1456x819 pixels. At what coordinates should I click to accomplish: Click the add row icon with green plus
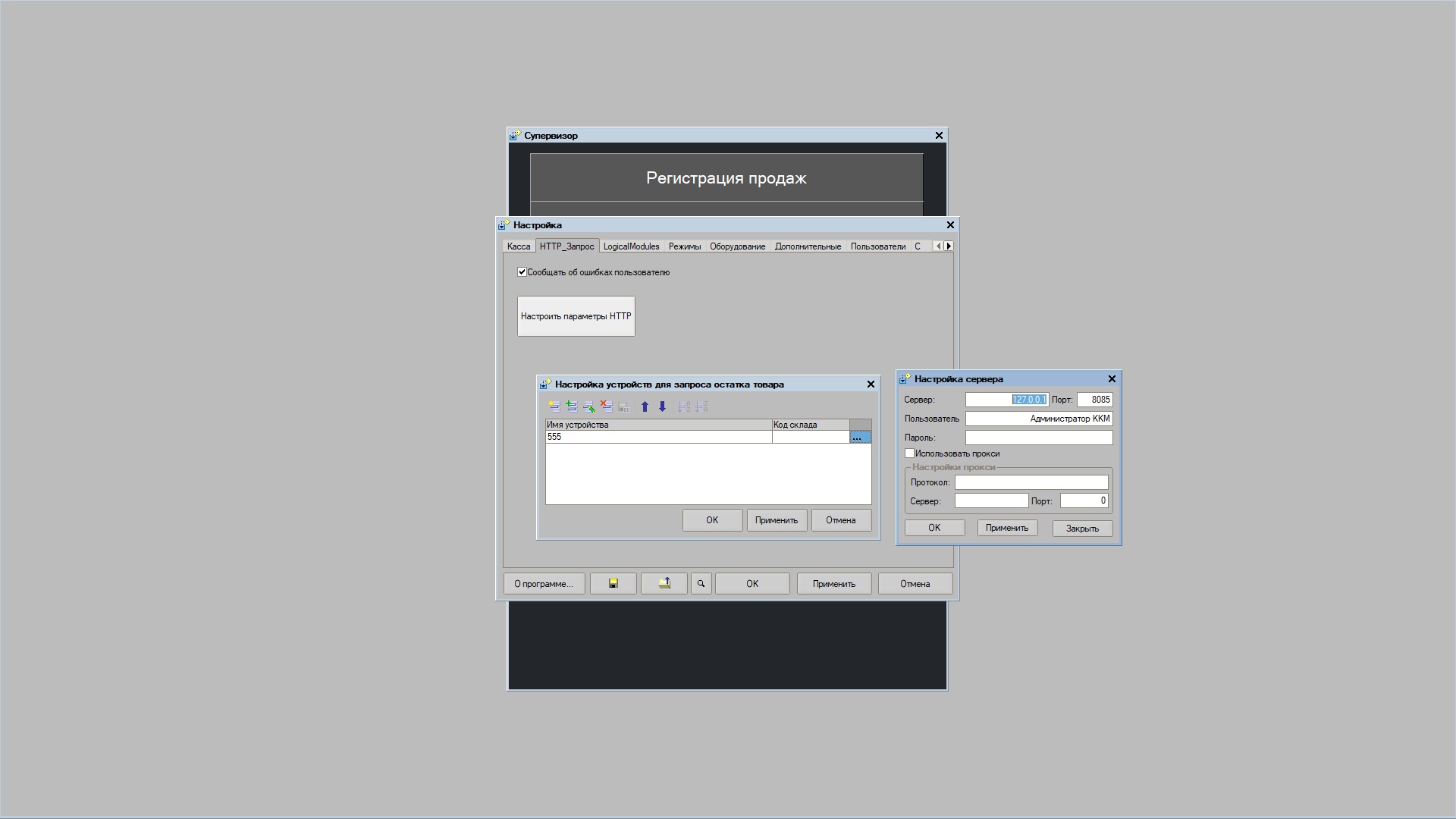[x=571, y=406]
